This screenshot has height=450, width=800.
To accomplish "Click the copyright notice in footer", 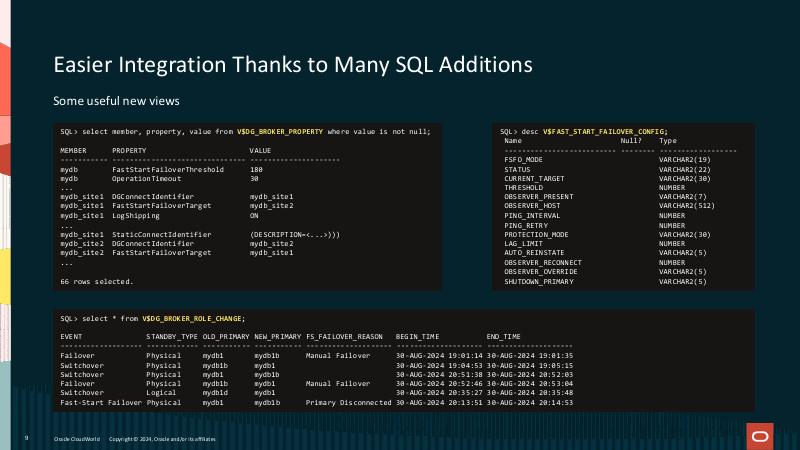I will (162, 439).
